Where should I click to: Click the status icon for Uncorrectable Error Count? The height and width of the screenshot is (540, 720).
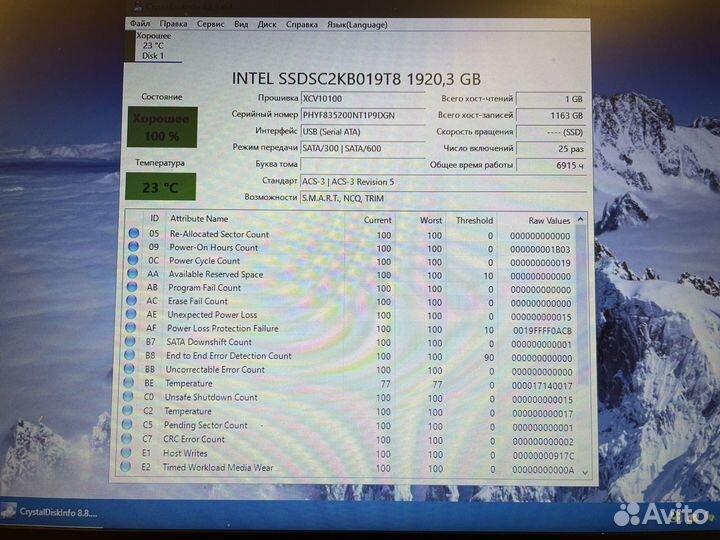point(129,369)
